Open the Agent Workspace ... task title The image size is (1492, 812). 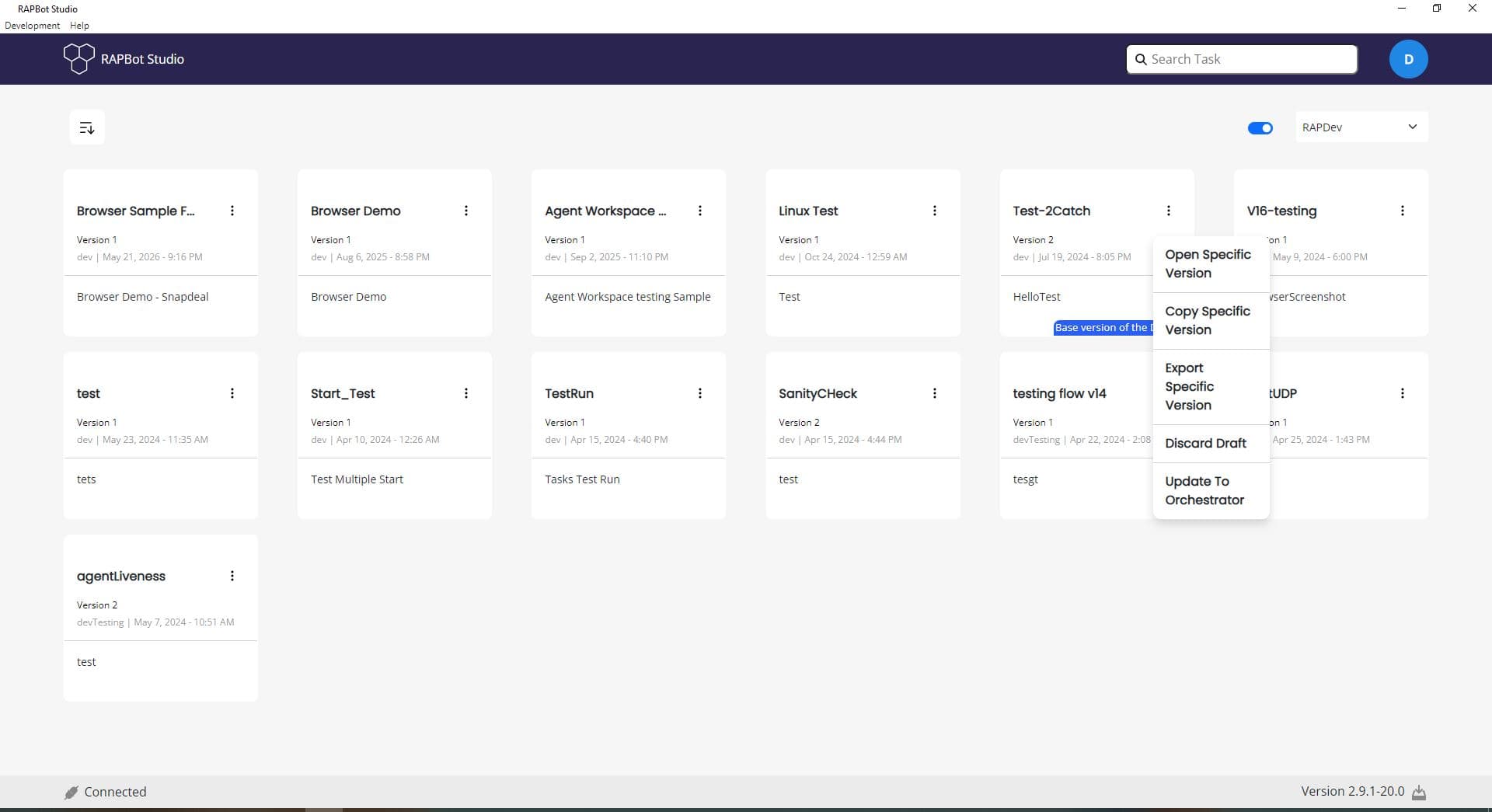pos(605,211)
